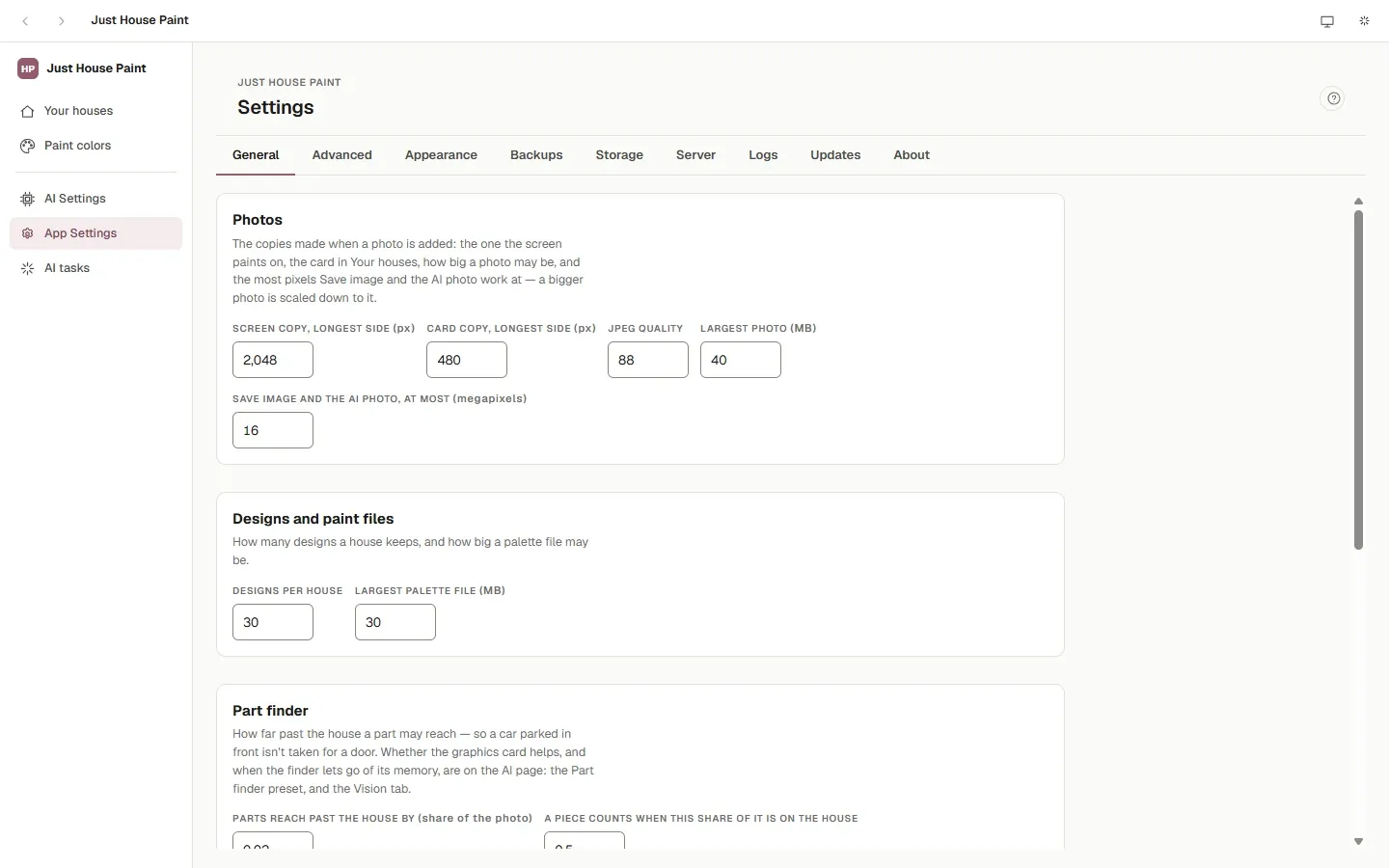Open AI Settings in the sidebar
The image size is (1389, 868).
pos(95,199)
